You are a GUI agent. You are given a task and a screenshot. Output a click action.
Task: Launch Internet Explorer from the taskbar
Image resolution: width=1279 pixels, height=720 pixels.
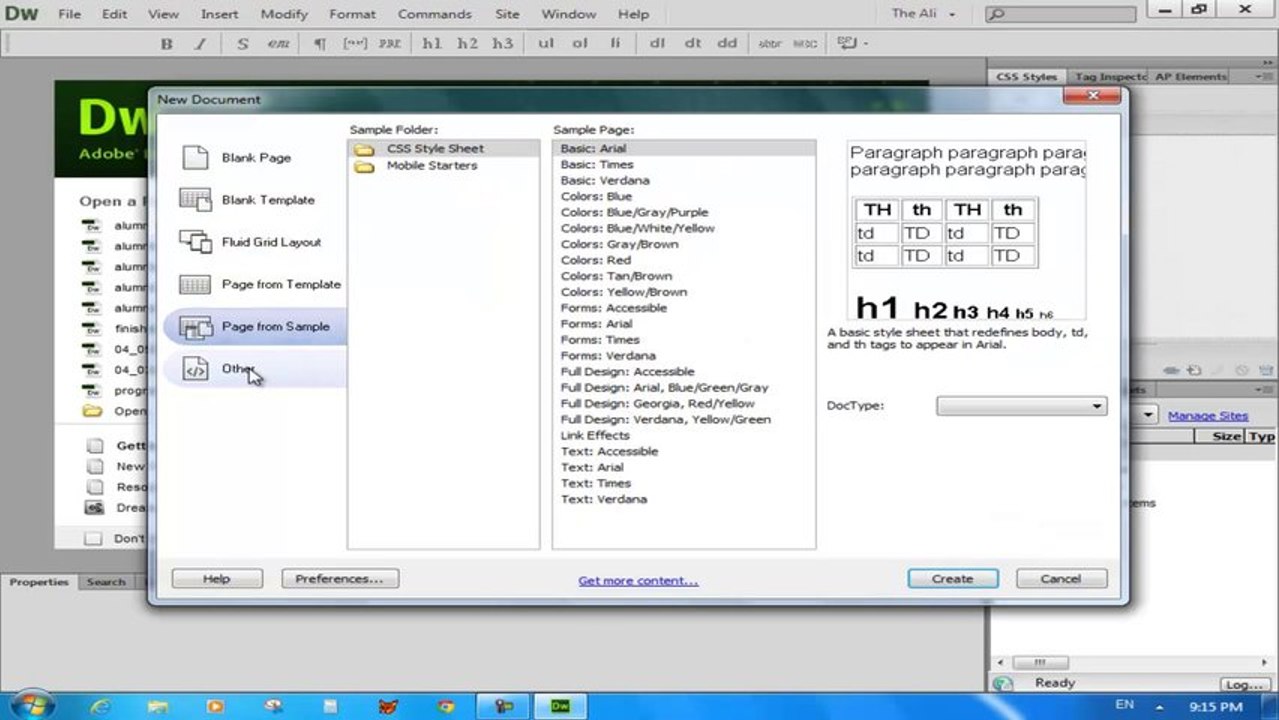pos(100,706)
